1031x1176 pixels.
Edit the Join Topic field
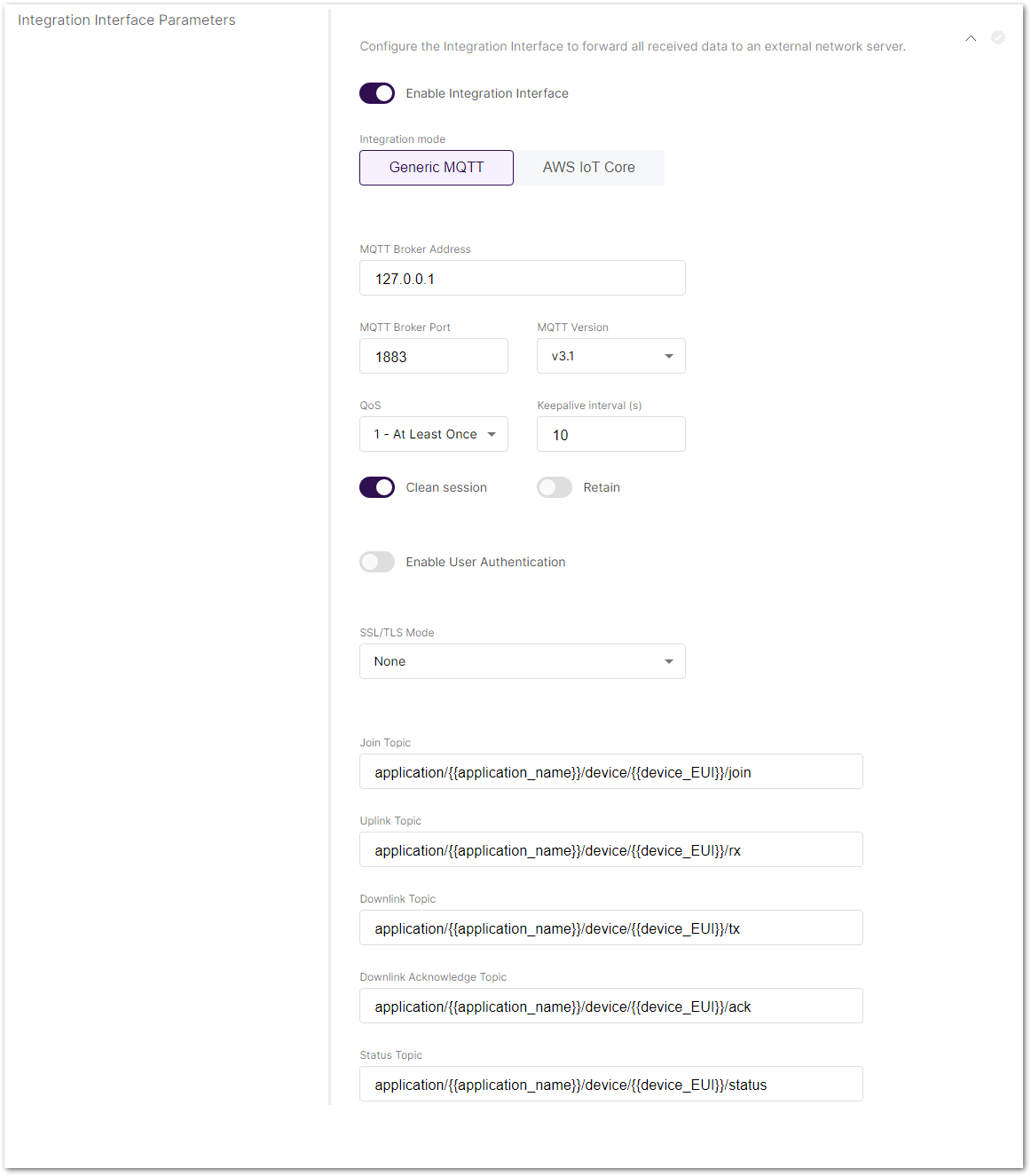[x=610, y=771]
